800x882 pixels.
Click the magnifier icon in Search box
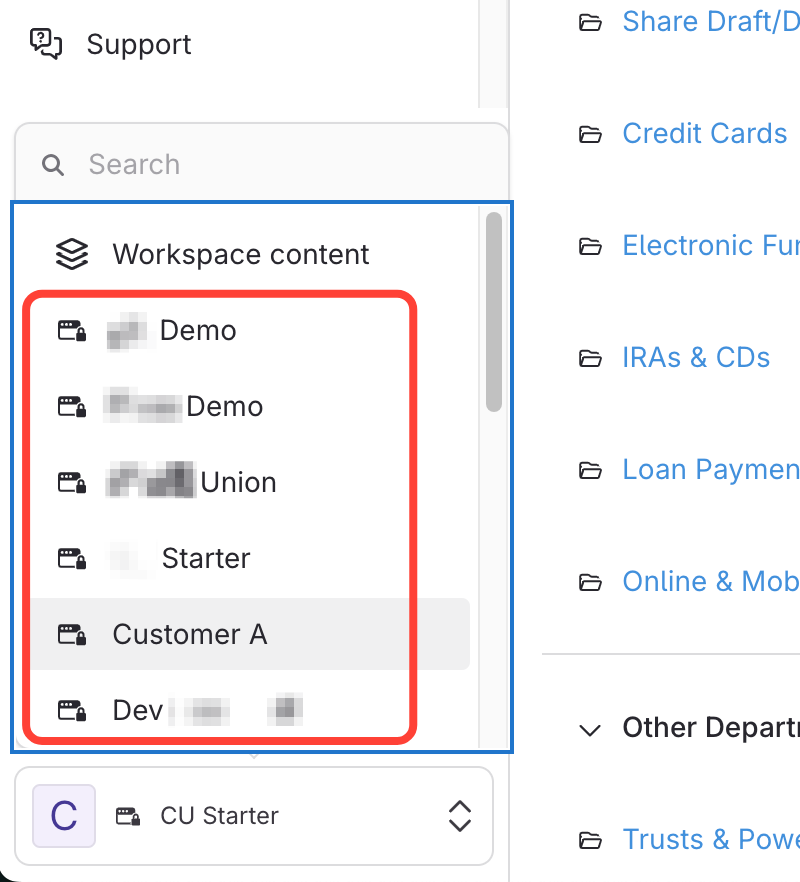pyautogui.click(x=53, y=165)
